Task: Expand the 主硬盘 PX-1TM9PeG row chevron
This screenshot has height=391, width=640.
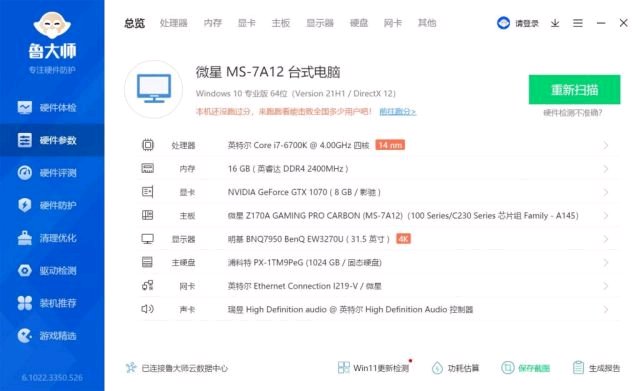Action: click(605, 262)
